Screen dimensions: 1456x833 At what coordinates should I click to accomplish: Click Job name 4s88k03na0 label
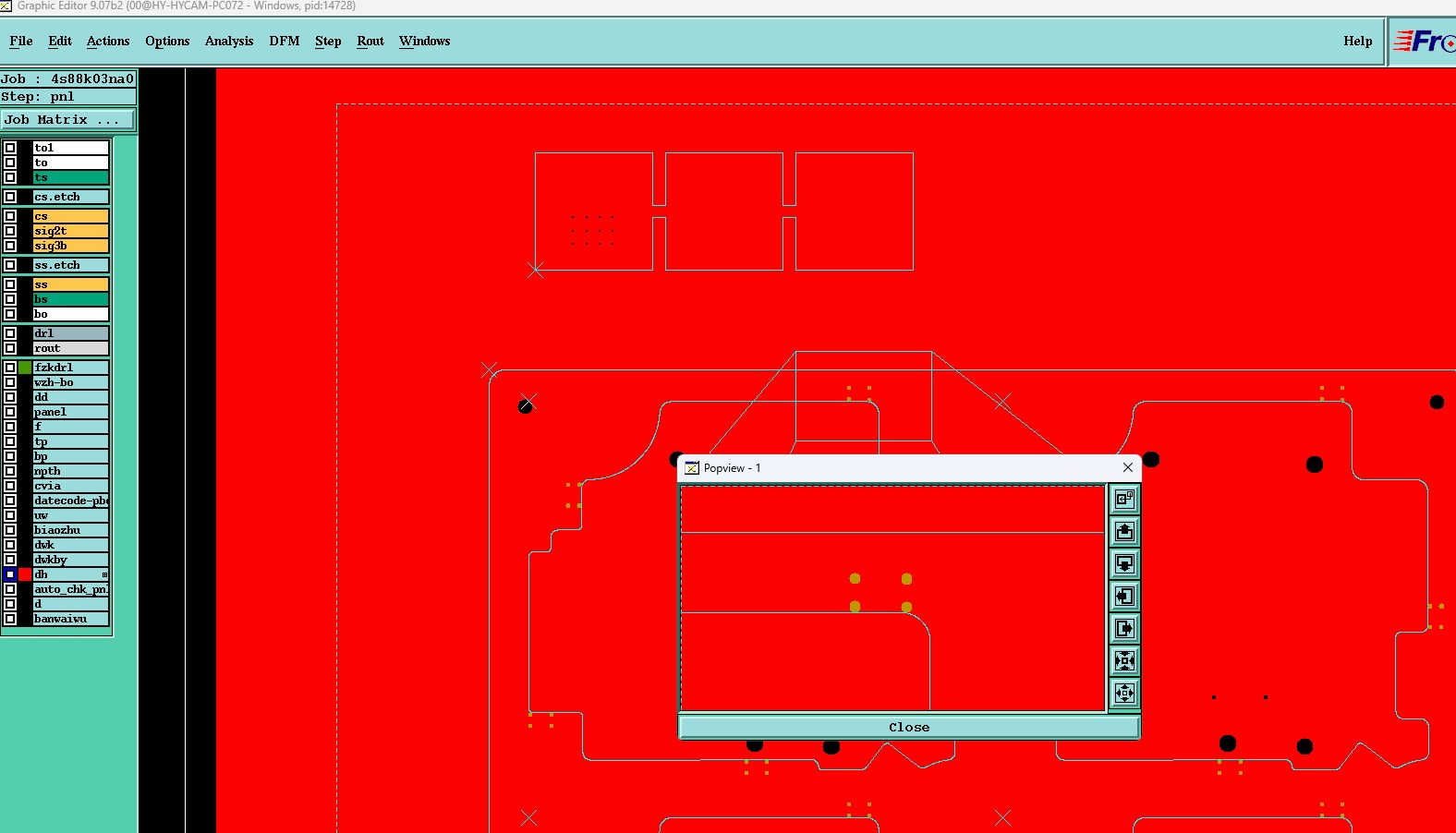68,79
